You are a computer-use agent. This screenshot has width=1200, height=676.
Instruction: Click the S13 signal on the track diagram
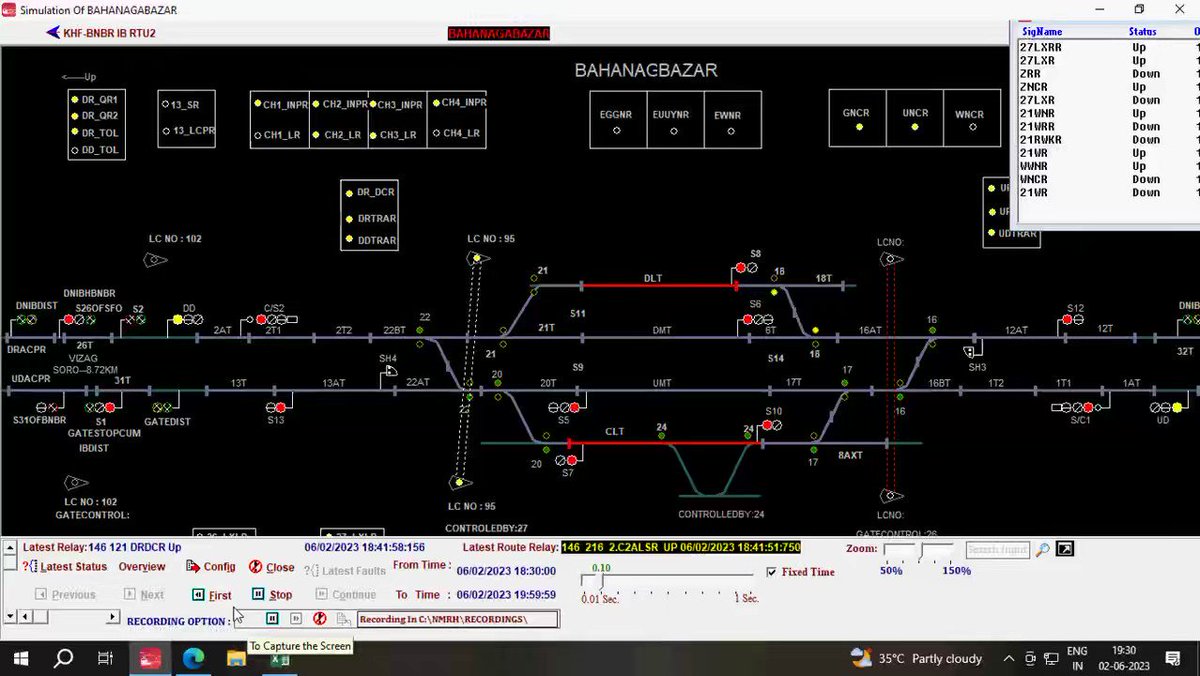pos(274,407)
